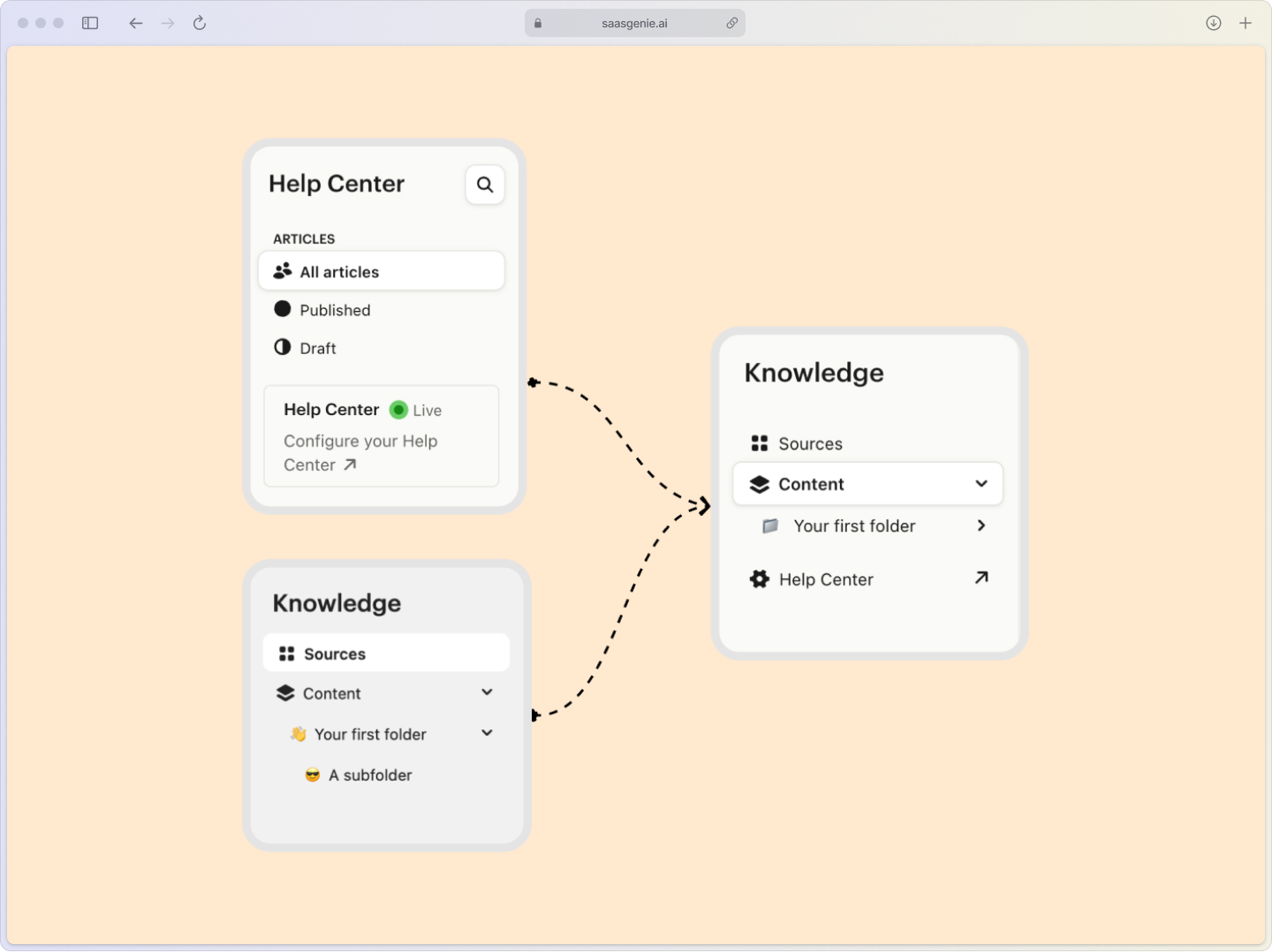Select the All articles people icon
Image resolution: width=1272 pixels, height=952 pixels.
point(283,270)
